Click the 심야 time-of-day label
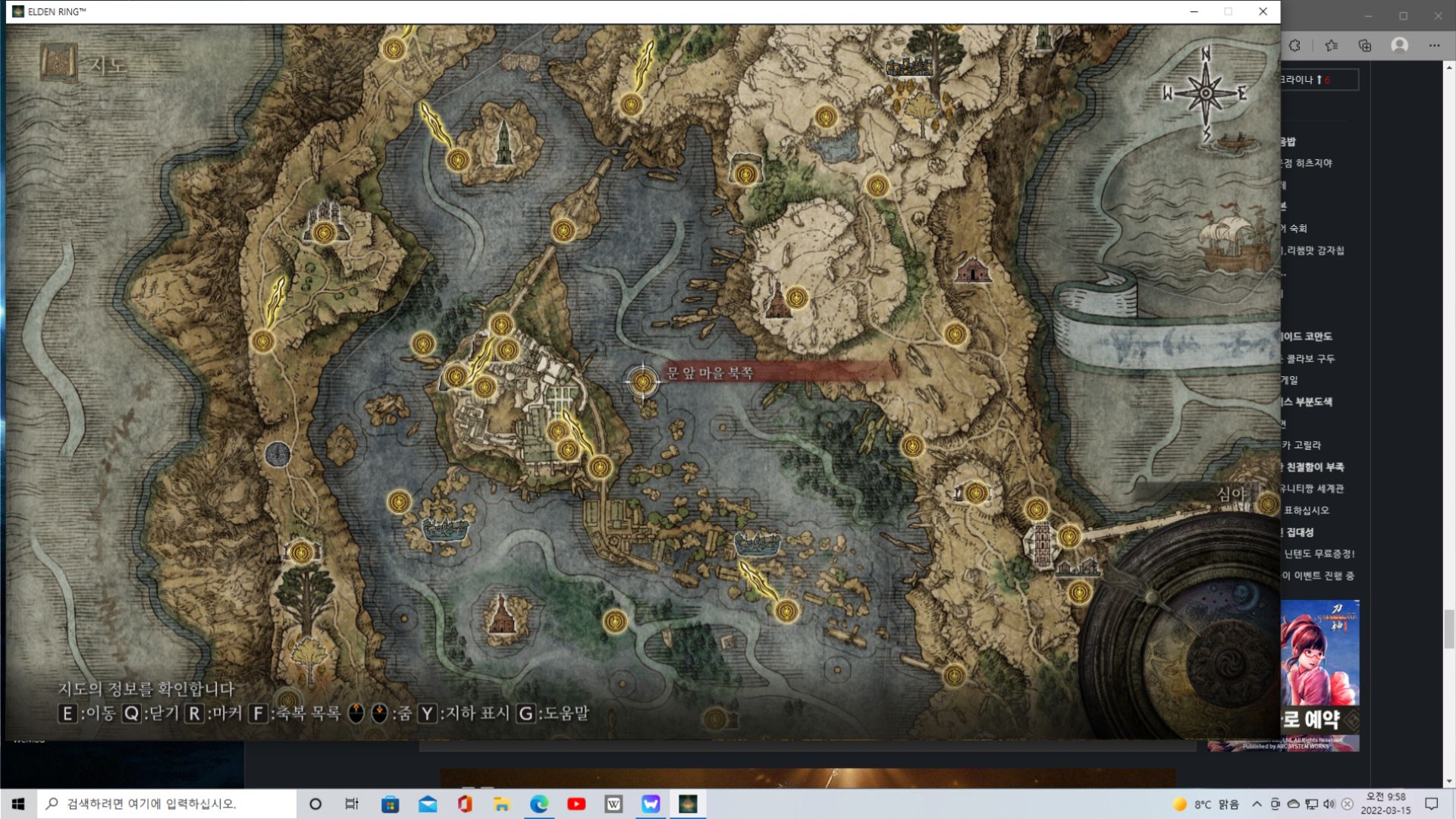Screen dimensions: 1456x819 point(1232,494)
